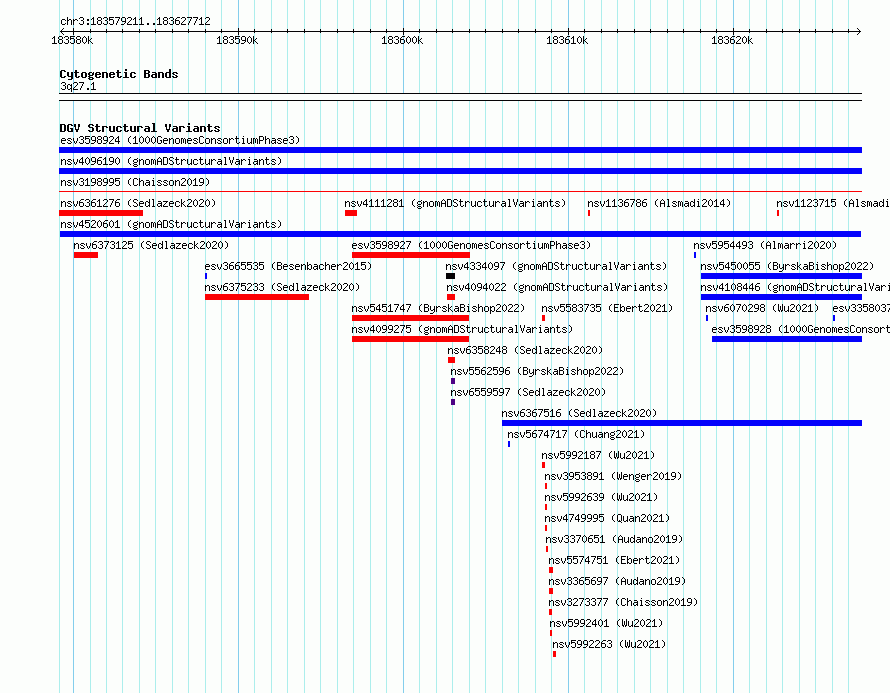Select the esv3598927 red variant bar
Viewport: 890px width, 693px height.
pyautogui.click(x=411, y=255)
